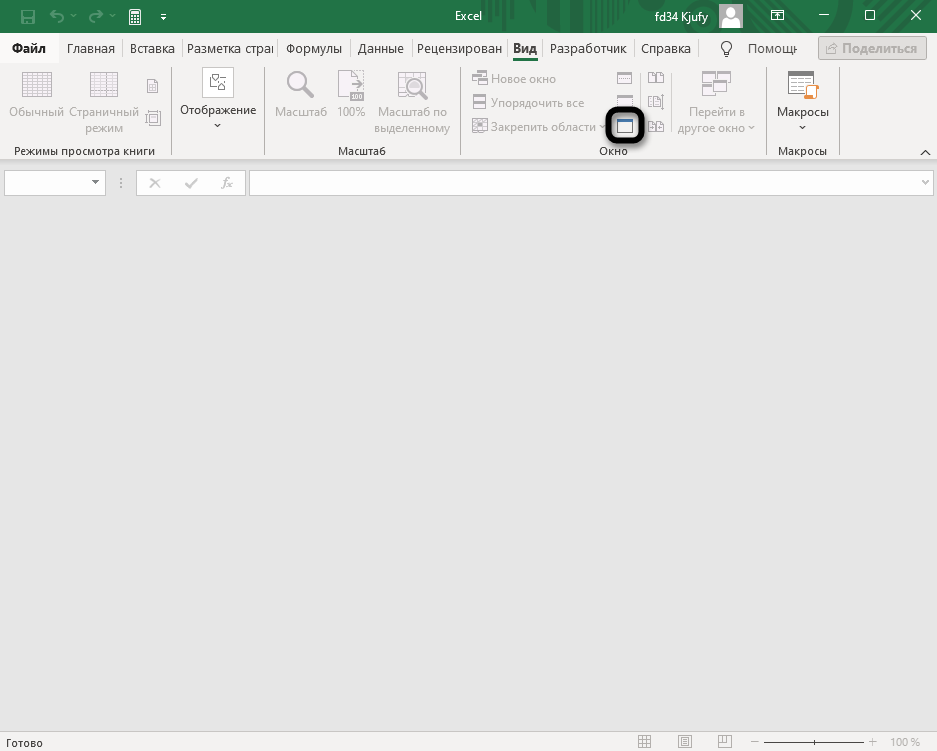Image resolution: width=937 pixels, height=751 pixels.
Task: Click the Поделиться button
Action: [872, 48]
